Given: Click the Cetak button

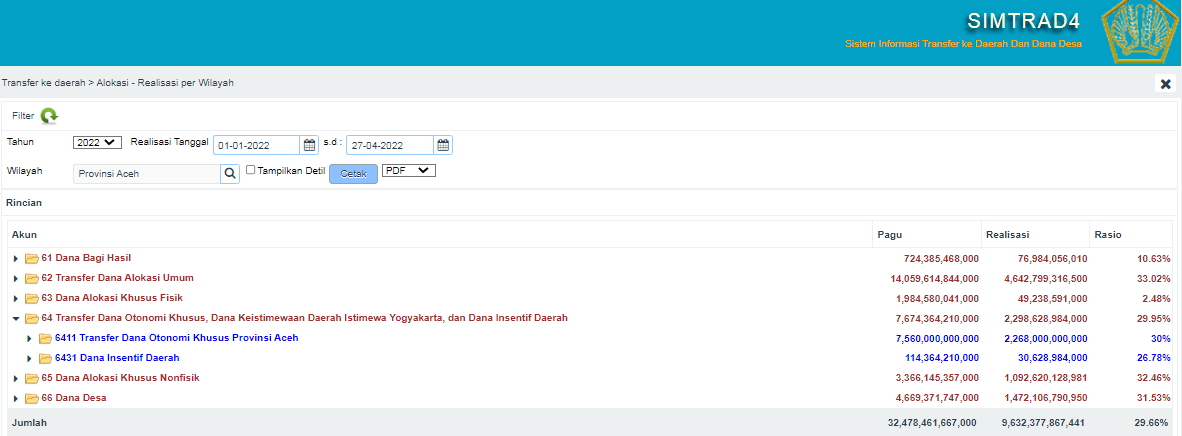Looking at the screenshot, I should (x=353, y=174).
